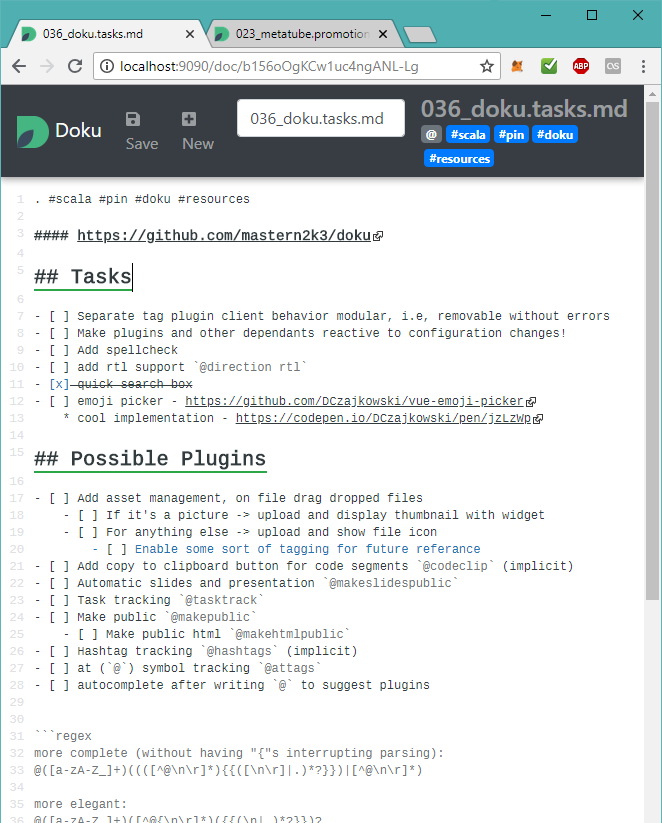Open the github.com/mastern2k3/doku link
This screenshot has height=823, width=662.
pyautogui.click(x=224, y=235)
